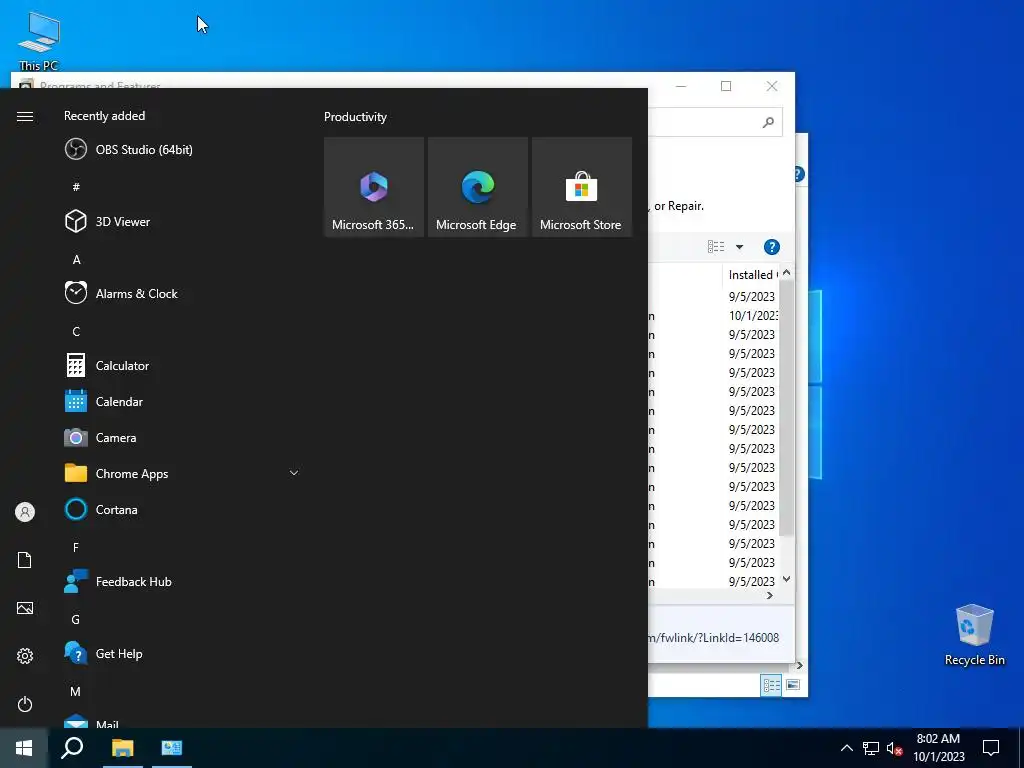
Task: Click search magnifier in Programs and Features
Action: (768, 122)
